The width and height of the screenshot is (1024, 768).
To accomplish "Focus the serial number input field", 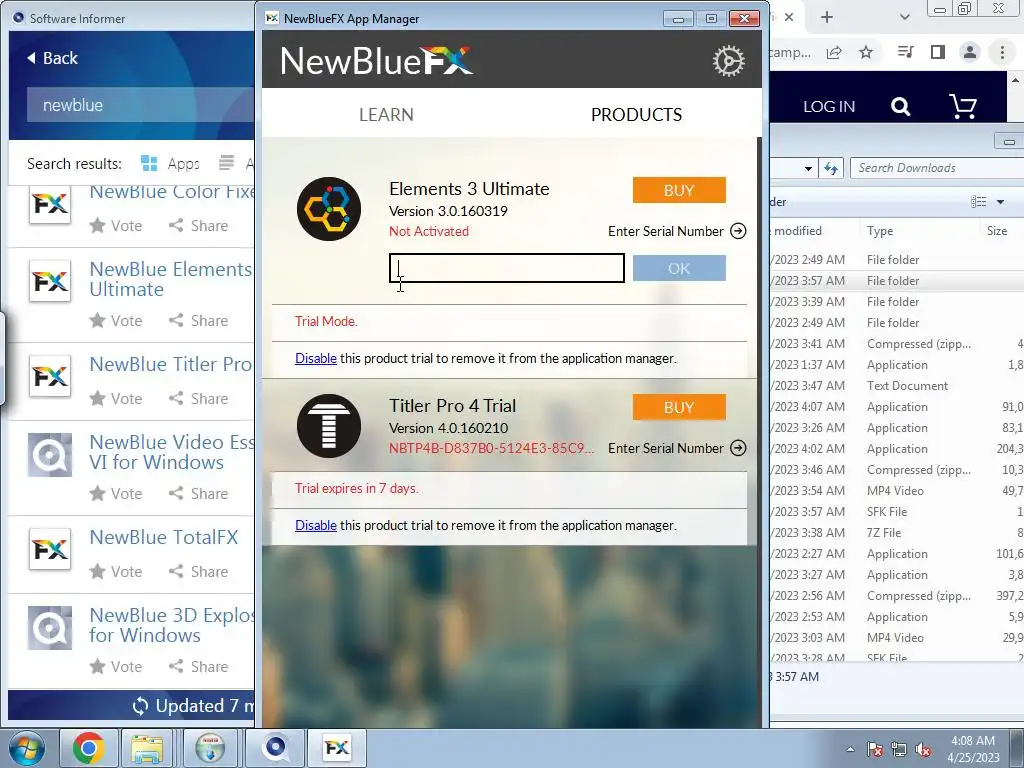I will pyautogui.click(x=507, y=268).
